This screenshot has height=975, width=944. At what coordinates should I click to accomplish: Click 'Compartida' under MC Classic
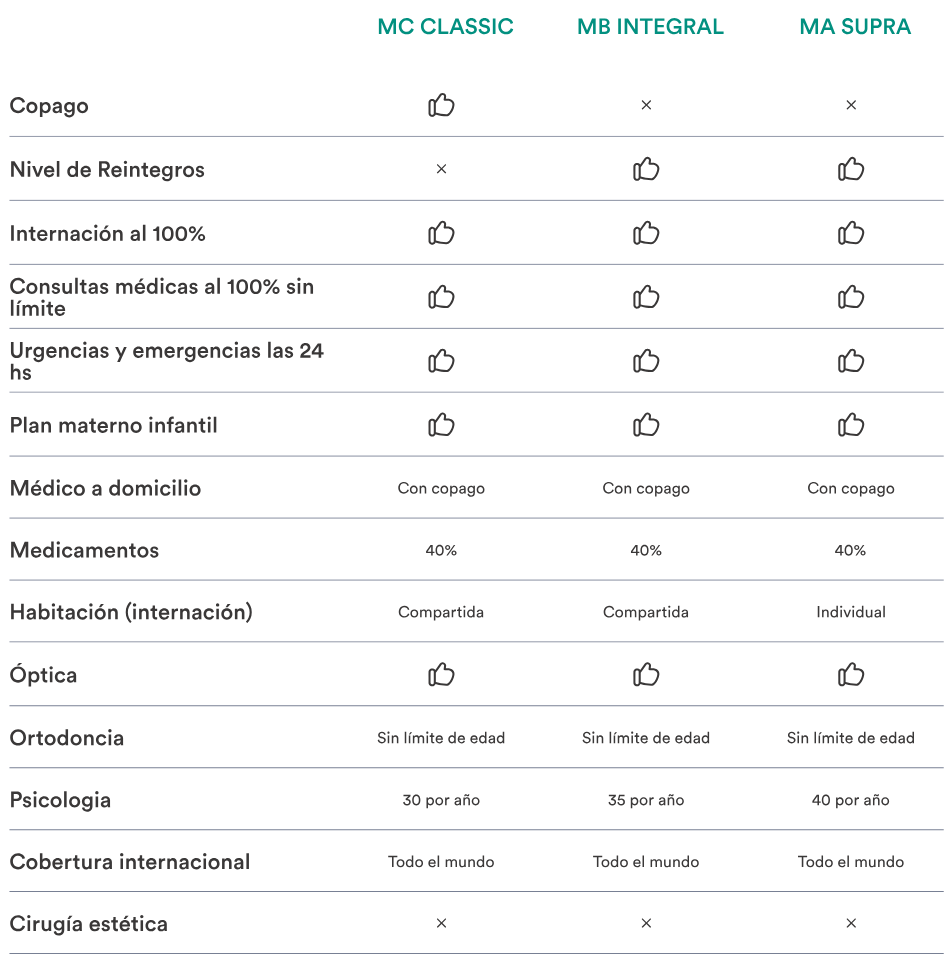click(441, 612)
